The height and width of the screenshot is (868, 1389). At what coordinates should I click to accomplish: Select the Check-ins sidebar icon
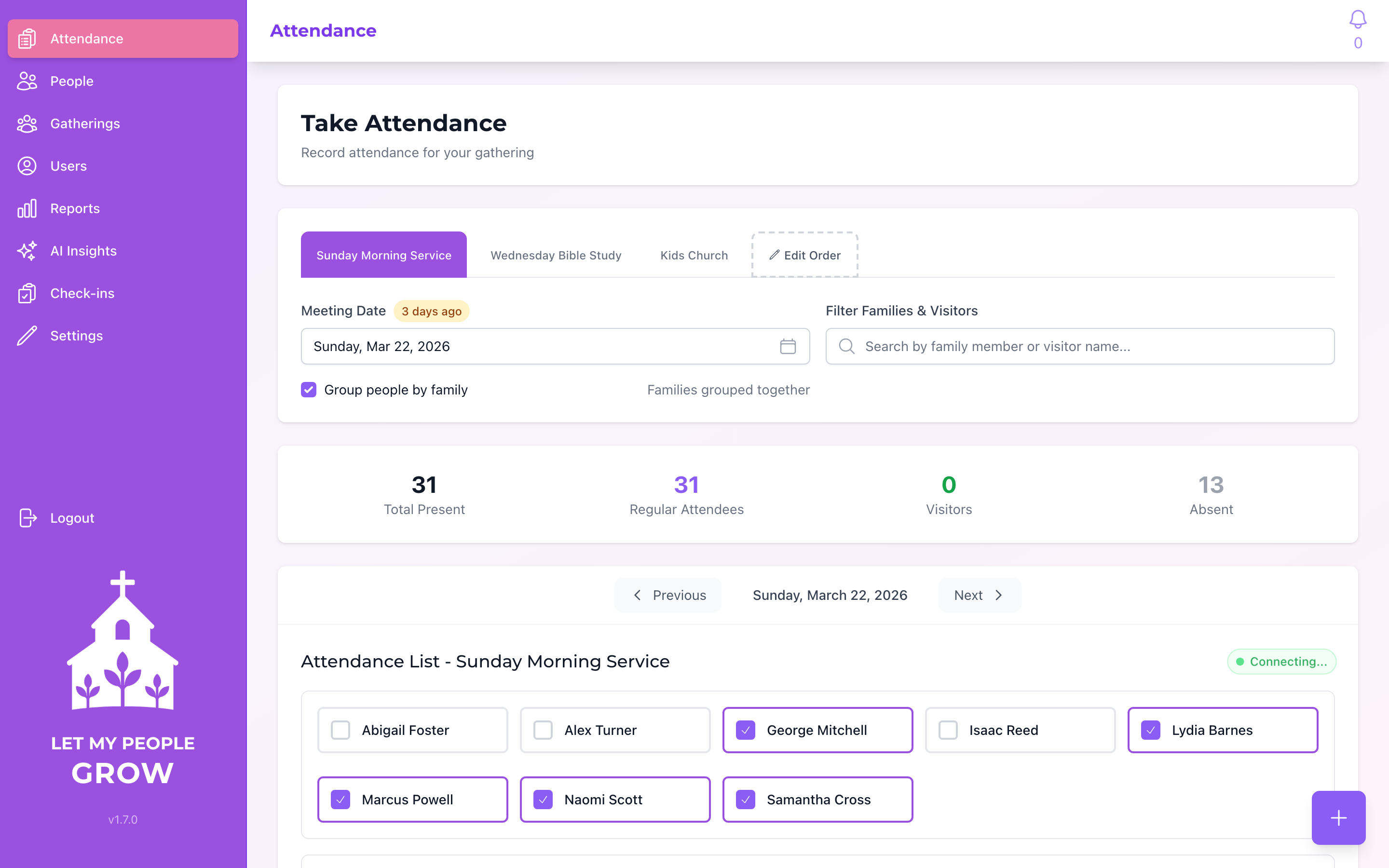coord(27,293)
